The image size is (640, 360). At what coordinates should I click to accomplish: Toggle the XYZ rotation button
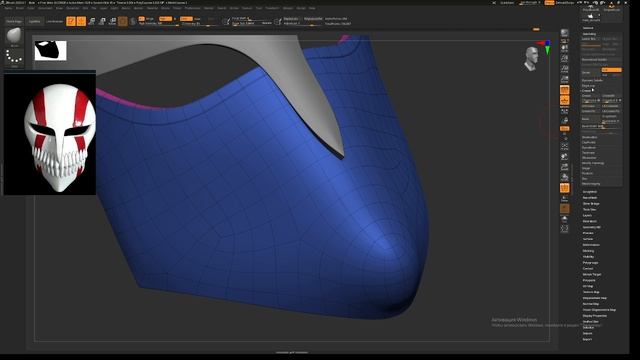(564, 129)
